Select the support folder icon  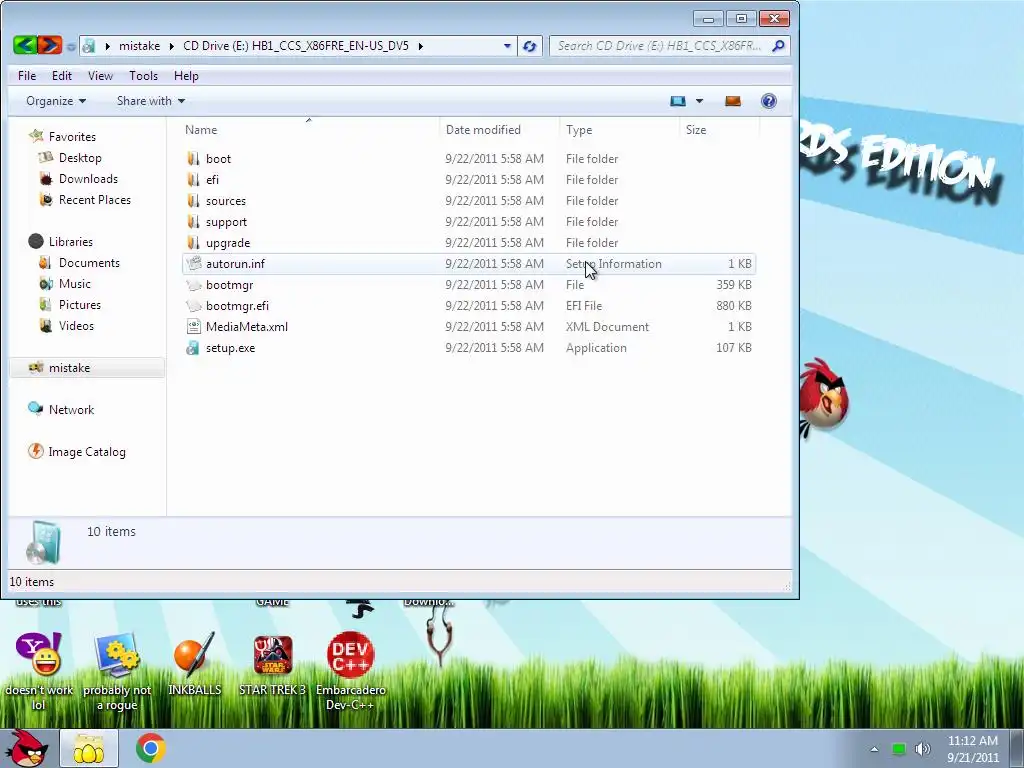(x=193, y=221)
